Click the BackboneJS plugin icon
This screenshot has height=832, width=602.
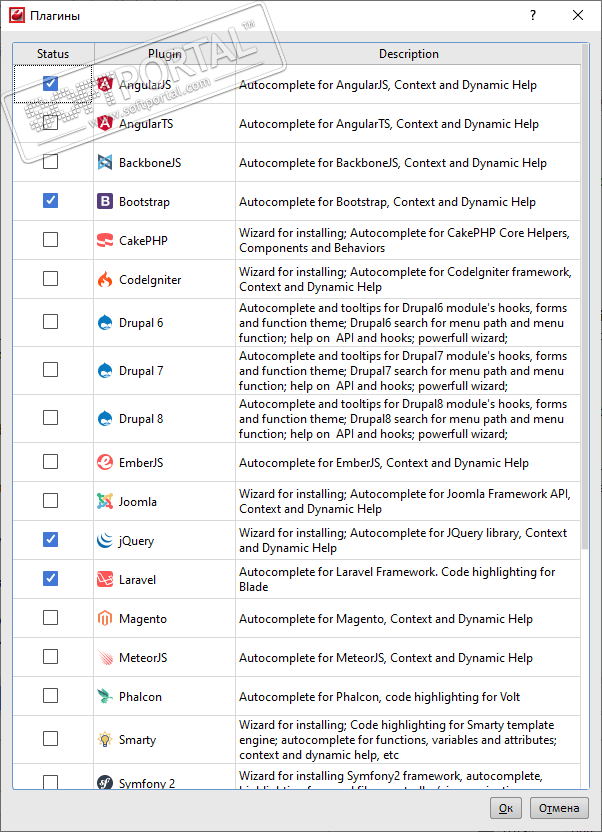click(x=105, y=162)
